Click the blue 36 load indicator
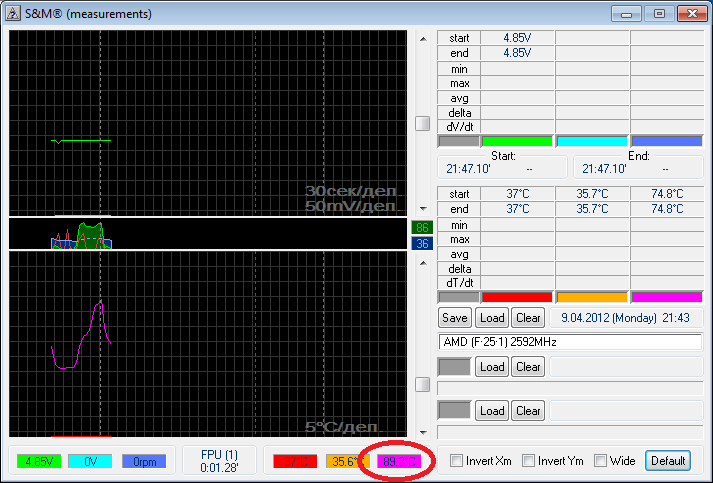Viewport: 713px width, 483px height. pyautogui.click(x=422, y=244)
